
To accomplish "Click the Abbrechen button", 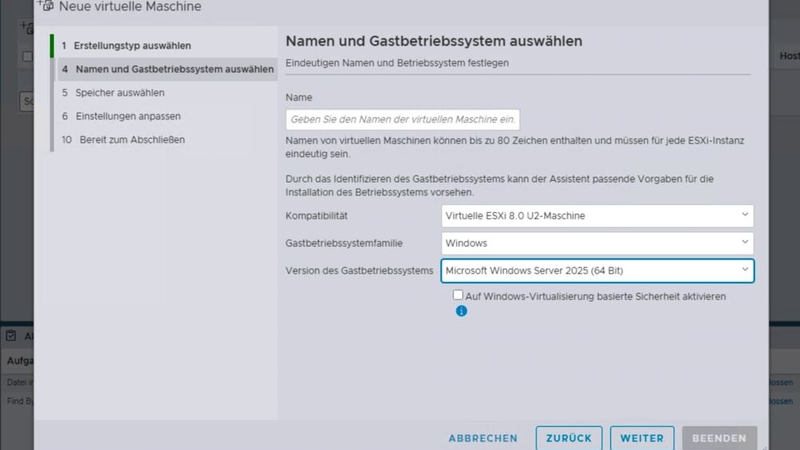I will pos(483,438).
